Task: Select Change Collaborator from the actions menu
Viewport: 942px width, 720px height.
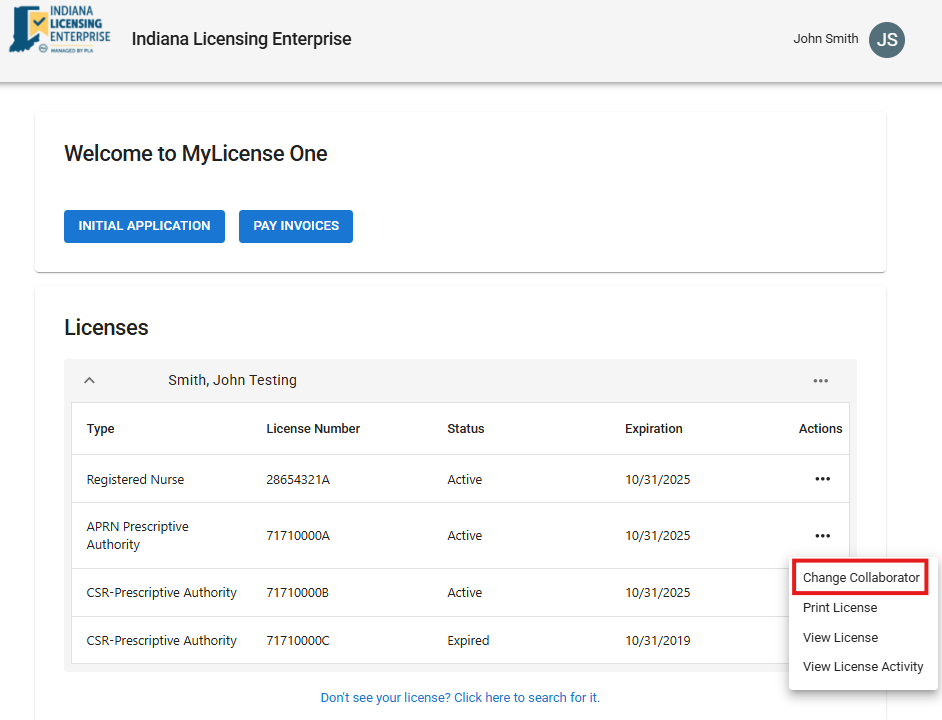Action: click(860, 578)
